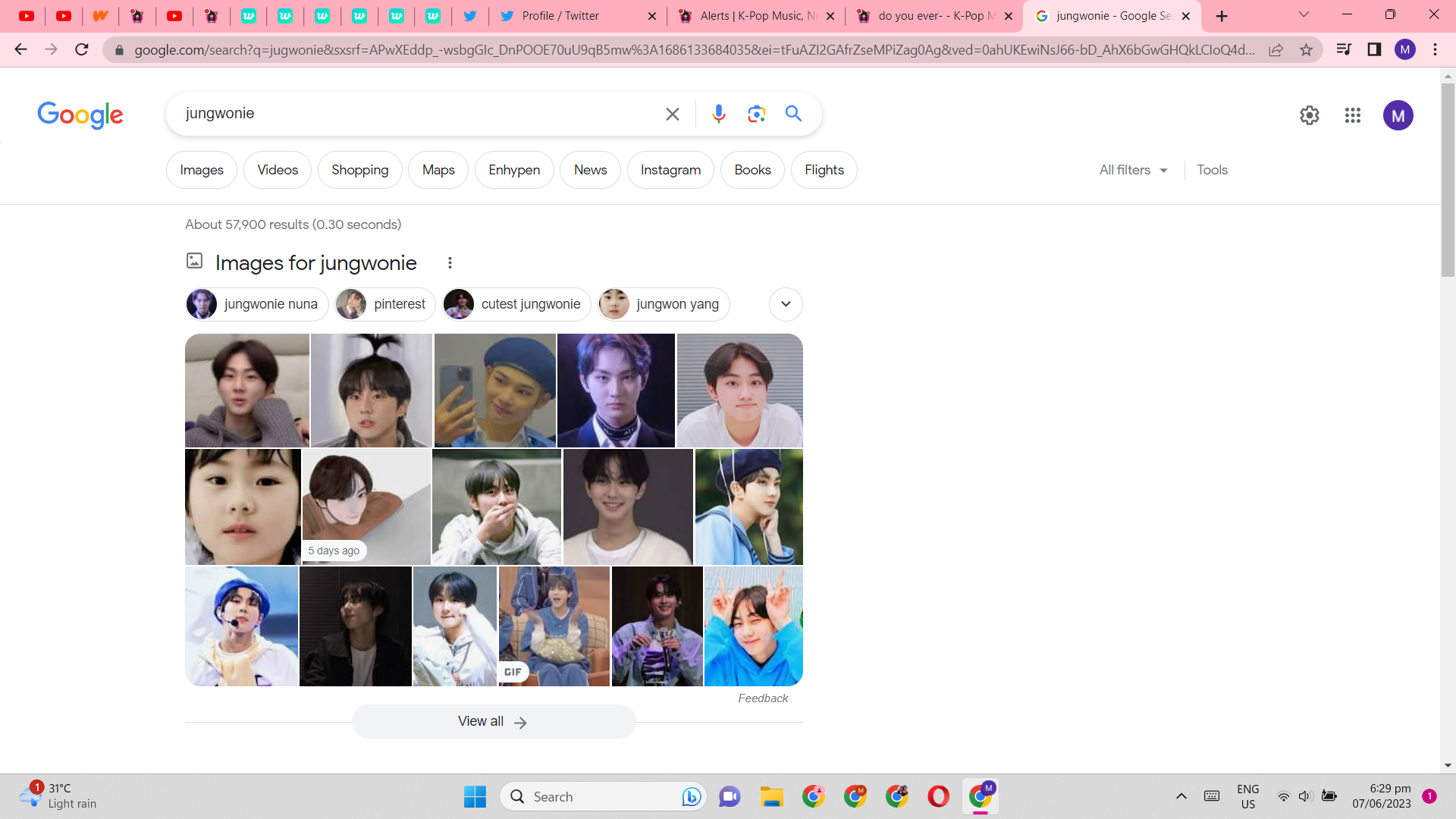Open the chat app on taskbar
Image resolution: width=1456 pixels, height=819 pixels.
coord(730,796)
